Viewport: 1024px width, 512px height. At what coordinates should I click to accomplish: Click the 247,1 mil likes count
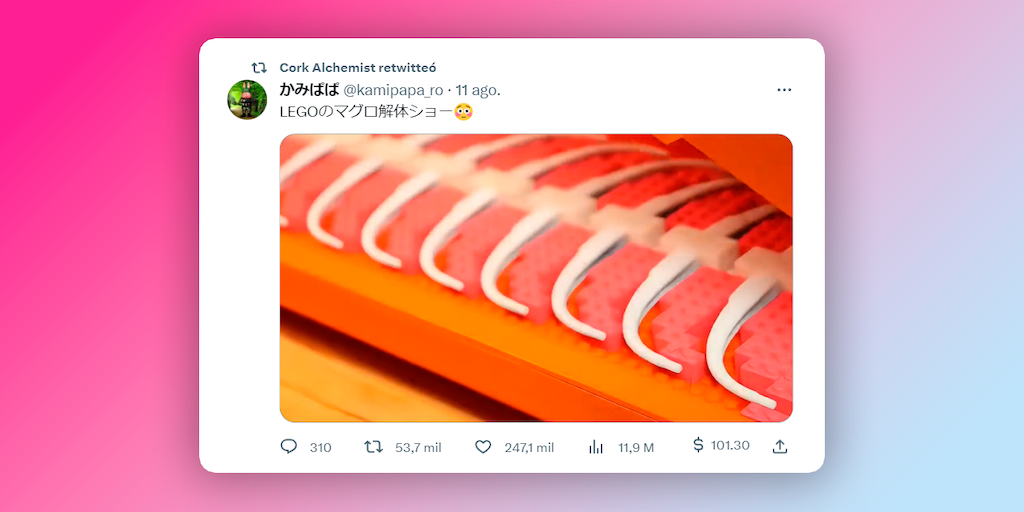pos(529,447)
